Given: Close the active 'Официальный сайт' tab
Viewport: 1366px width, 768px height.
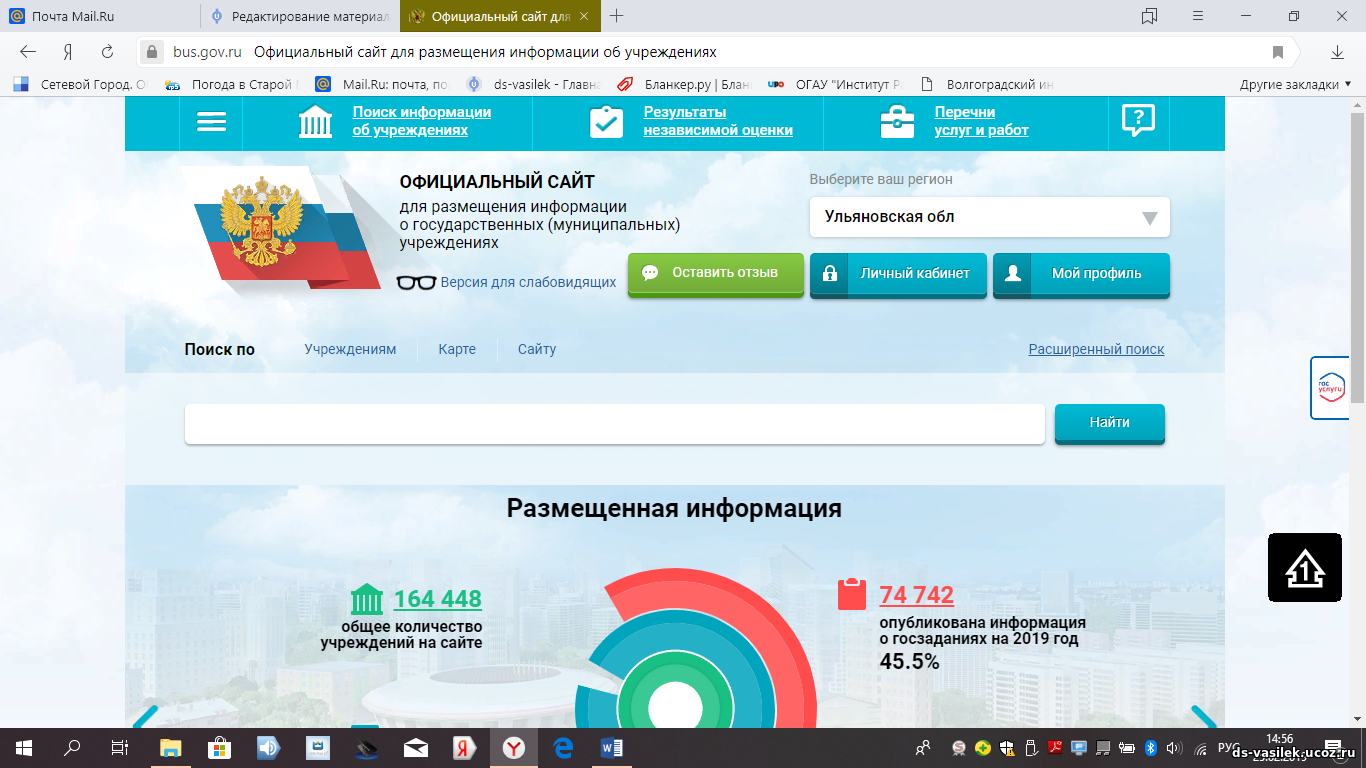Looking at the screenshot, I should click(x=584, y=16).
